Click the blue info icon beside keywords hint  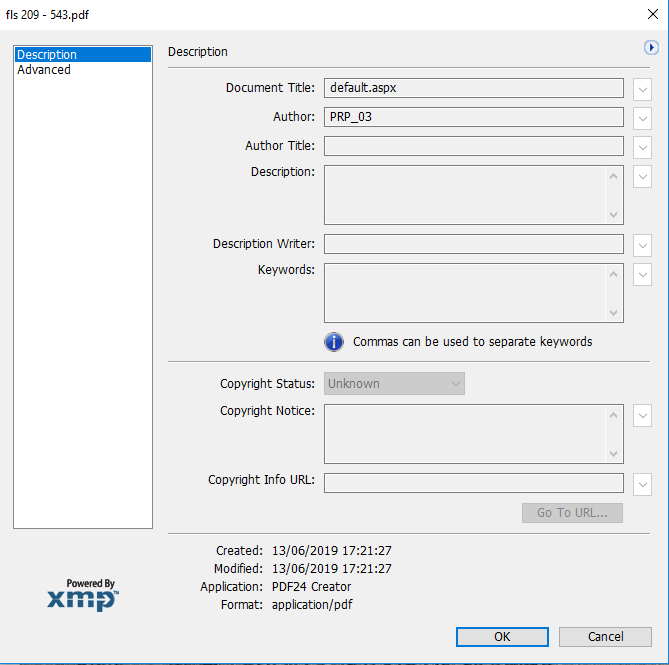click(334, 342)
